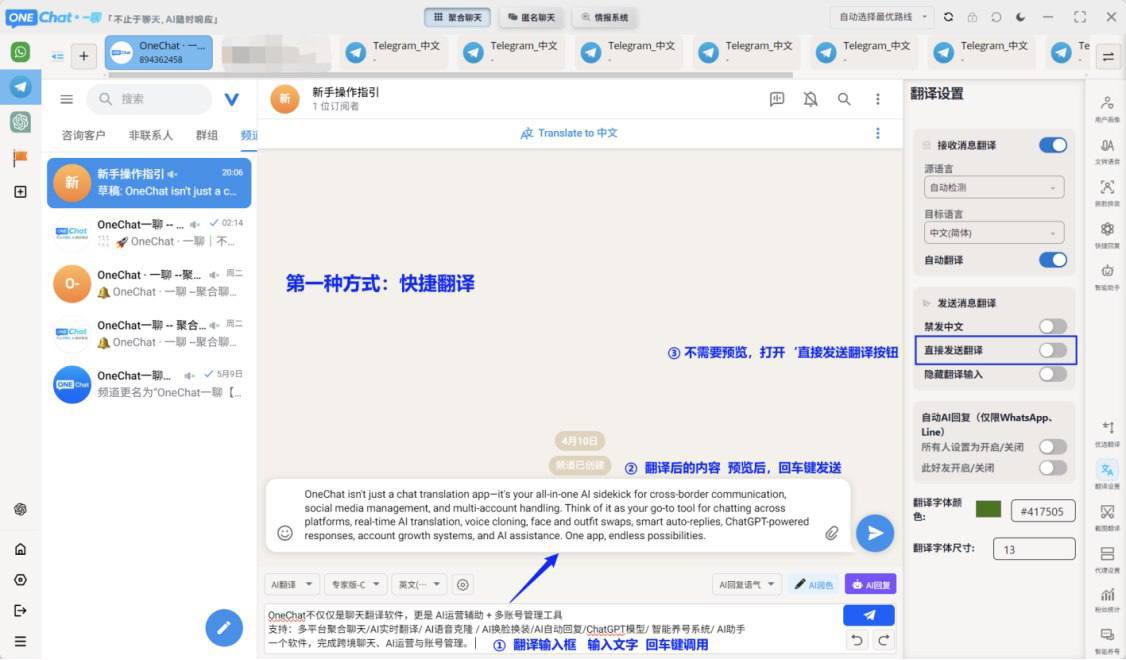1126x660 pixels.
Task: Switch to 匿名聊天 top tab
Action: point(531,17)
